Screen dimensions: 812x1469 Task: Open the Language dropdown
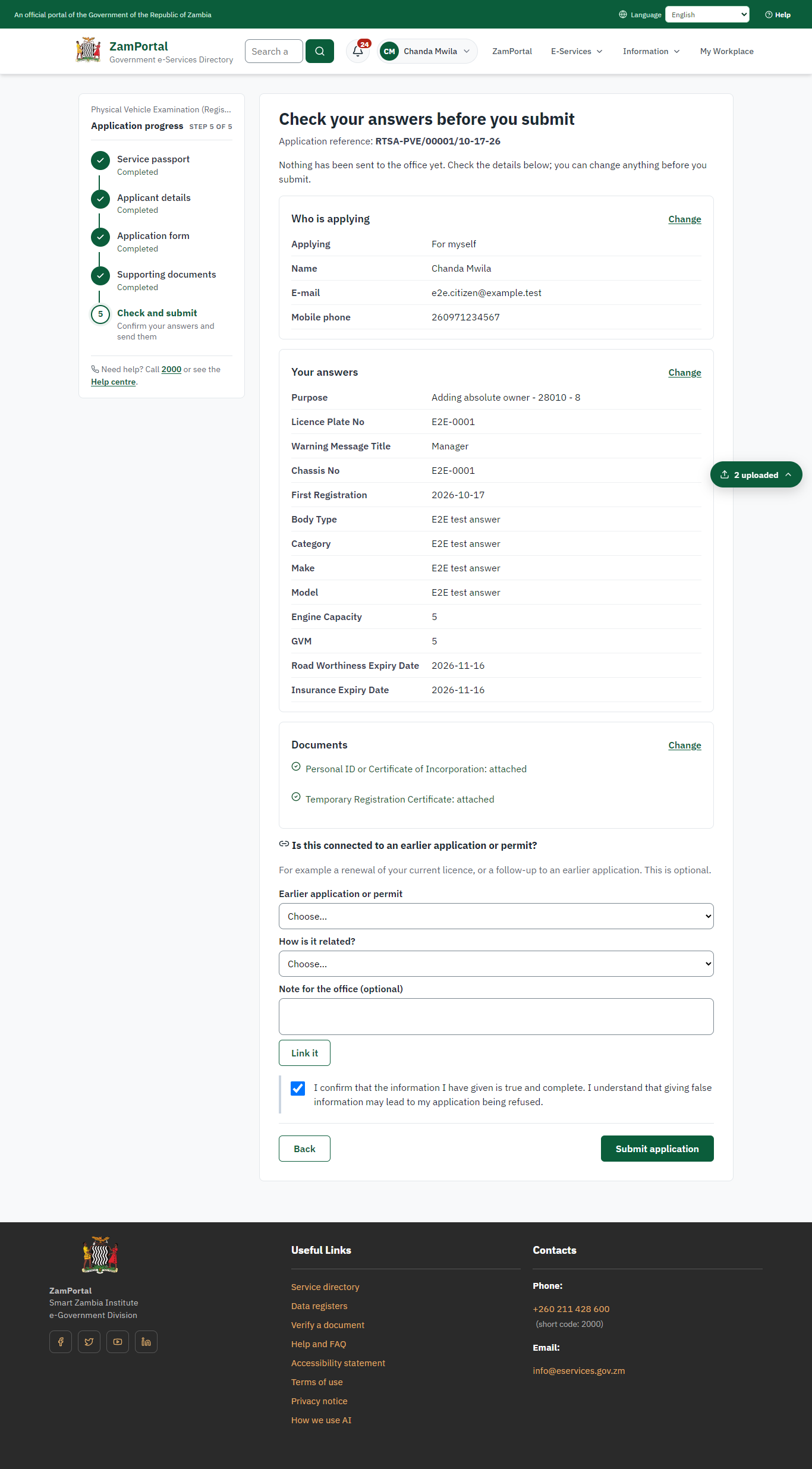pos(707,15)
